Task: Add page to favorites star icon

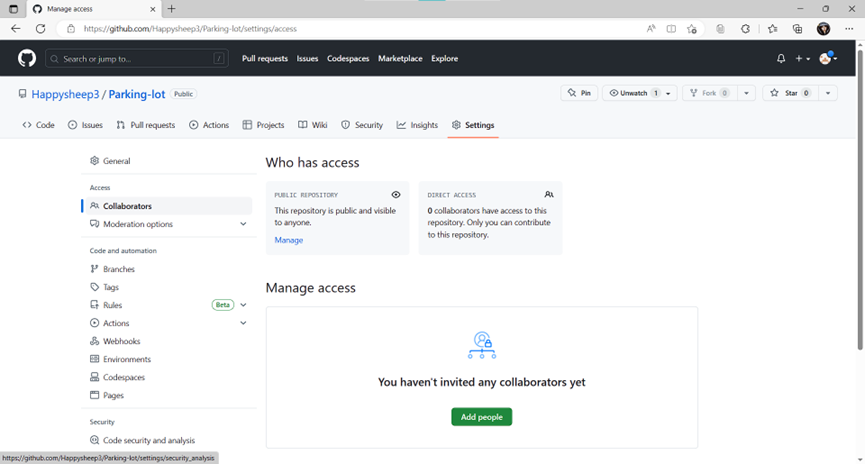Action: pyautogui.click(x=692, y=29)
